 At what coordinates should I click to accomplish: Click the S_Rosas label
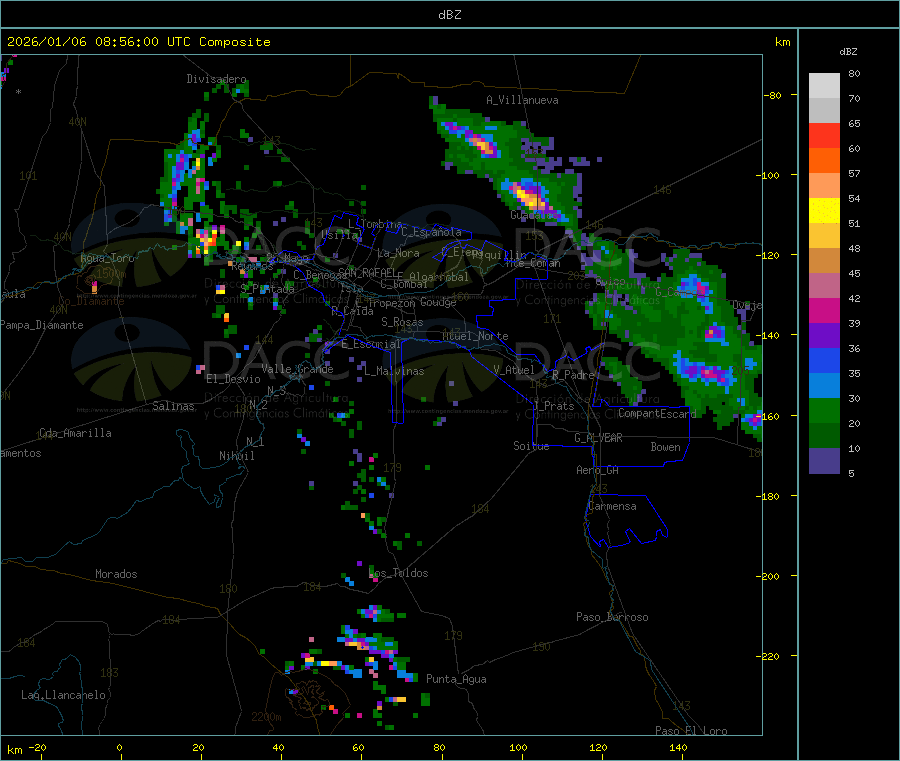(402, 323)
